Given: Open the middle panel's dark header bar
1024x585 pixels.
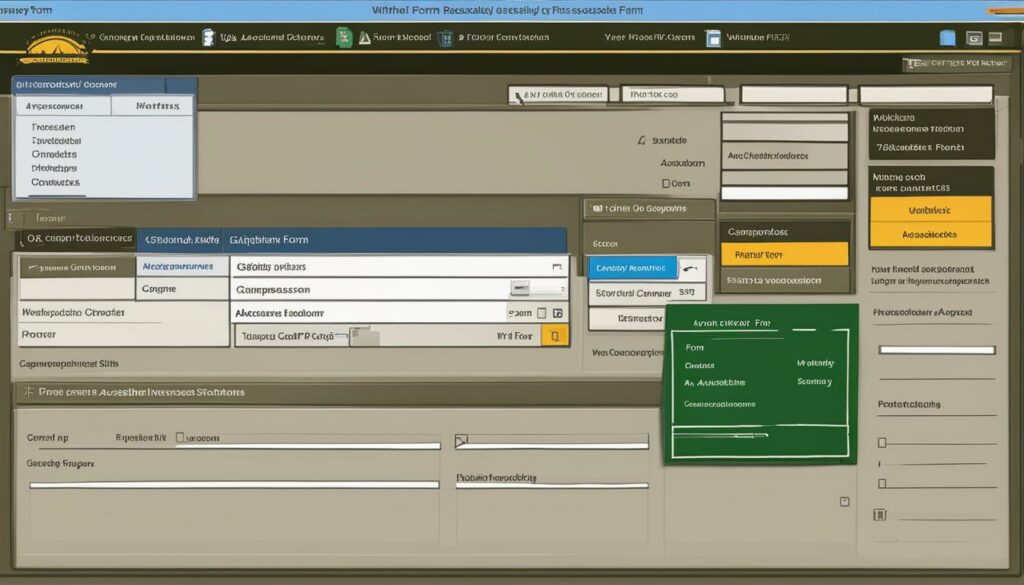Looking at the screenshot, I should click(649, 209).
